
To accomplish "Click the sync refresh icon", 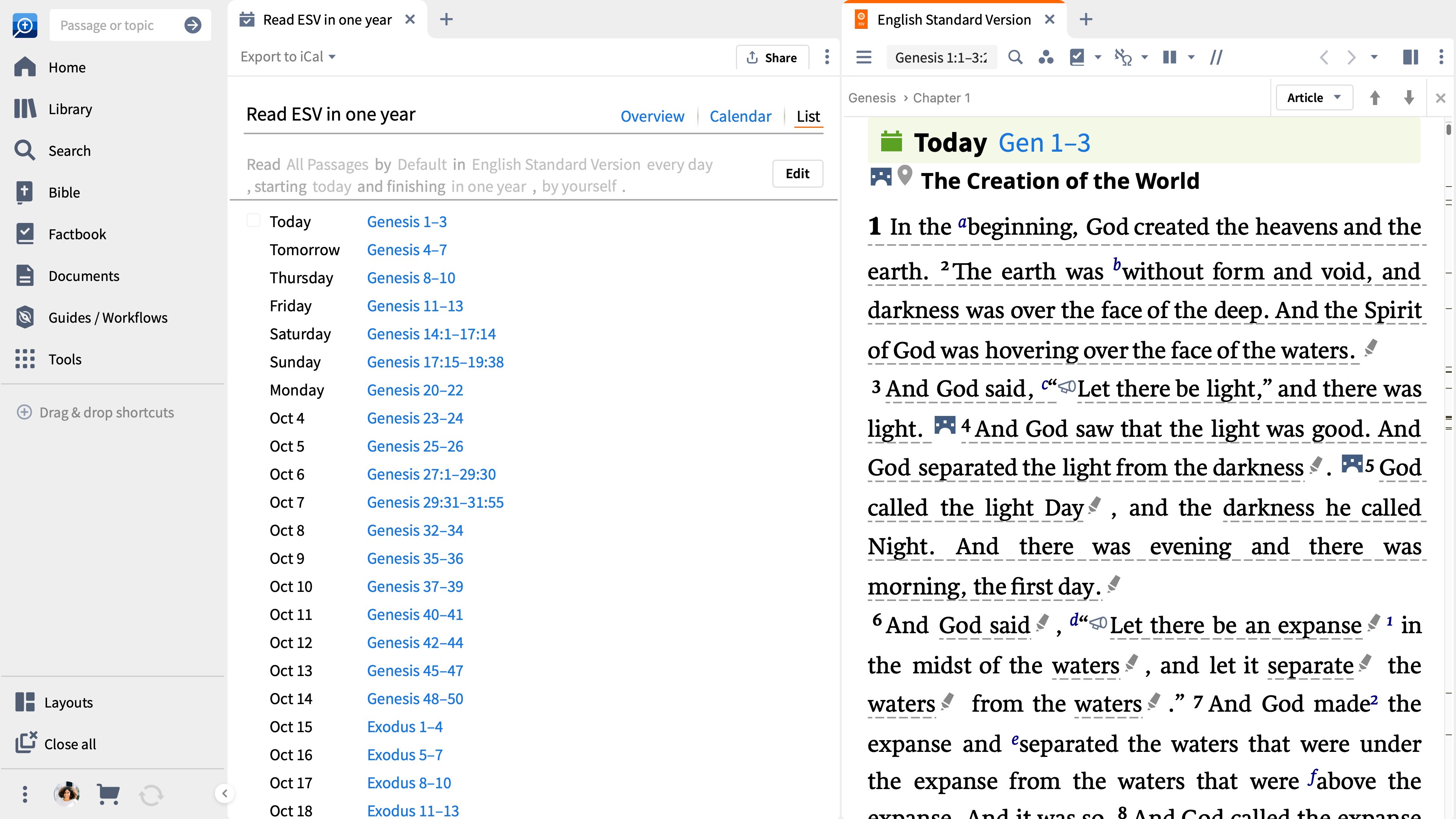I will [x=151, y=795].
